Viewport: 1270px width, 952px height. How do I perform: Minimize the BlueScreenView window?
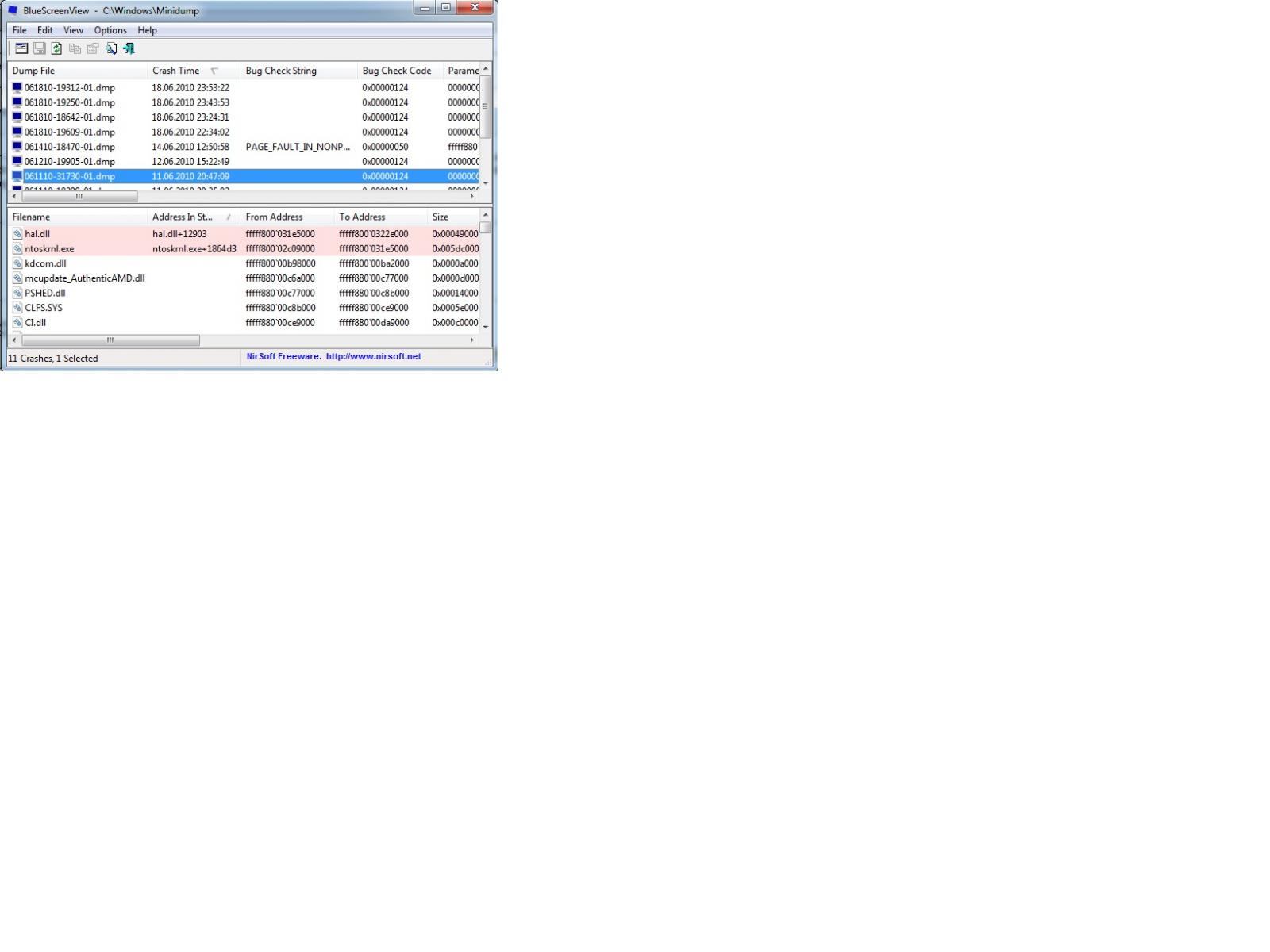coord(425,8)
